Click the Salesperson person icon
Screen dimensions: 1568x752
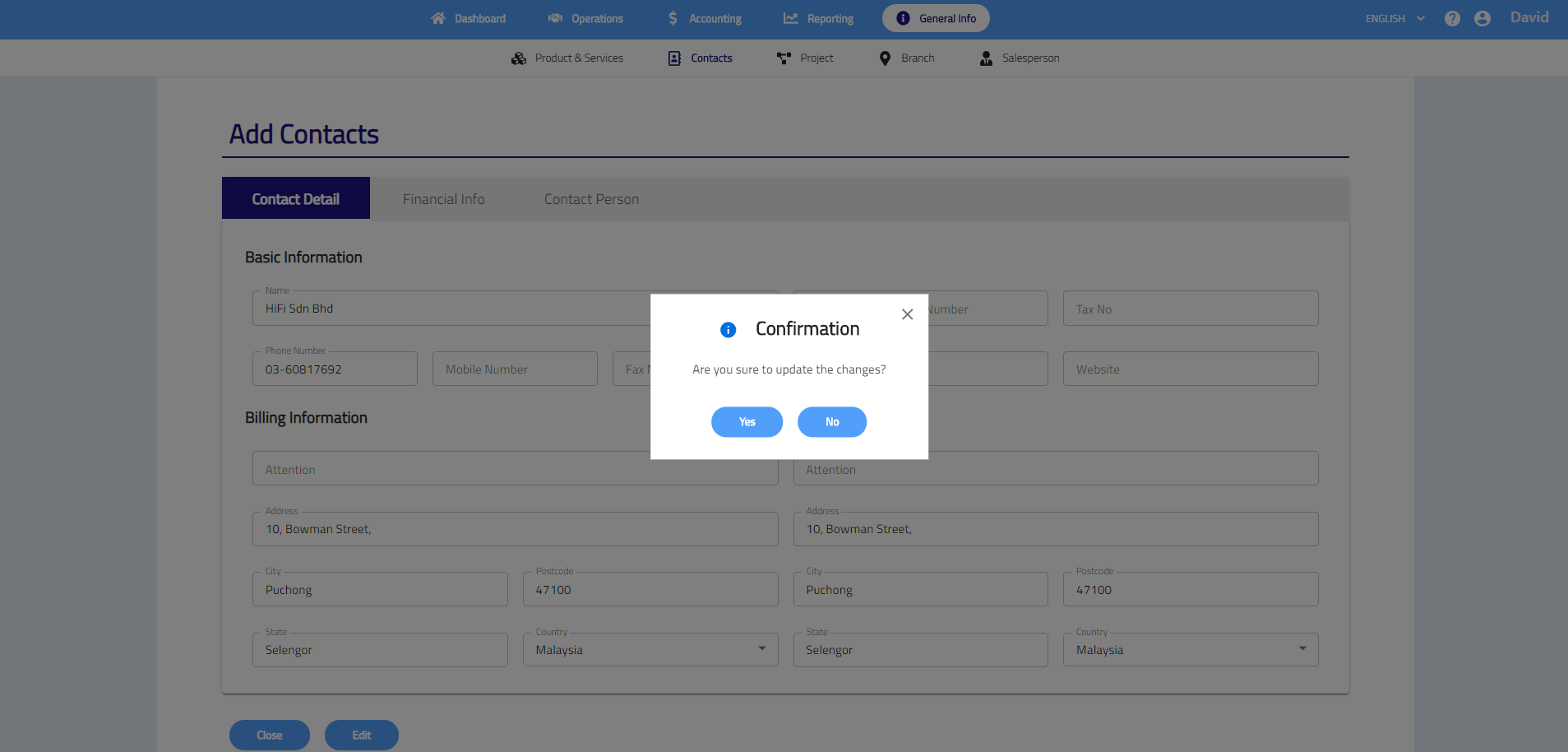(985, 58)
